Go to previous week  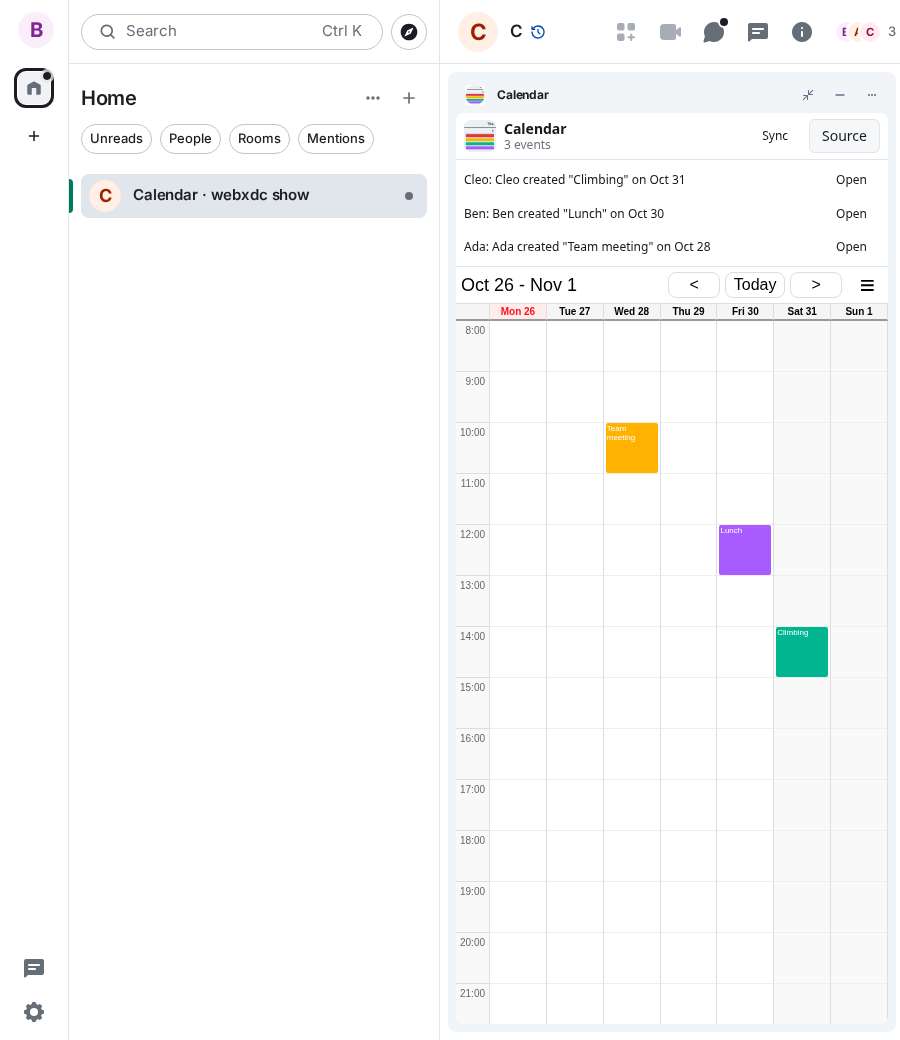(694, 285)
